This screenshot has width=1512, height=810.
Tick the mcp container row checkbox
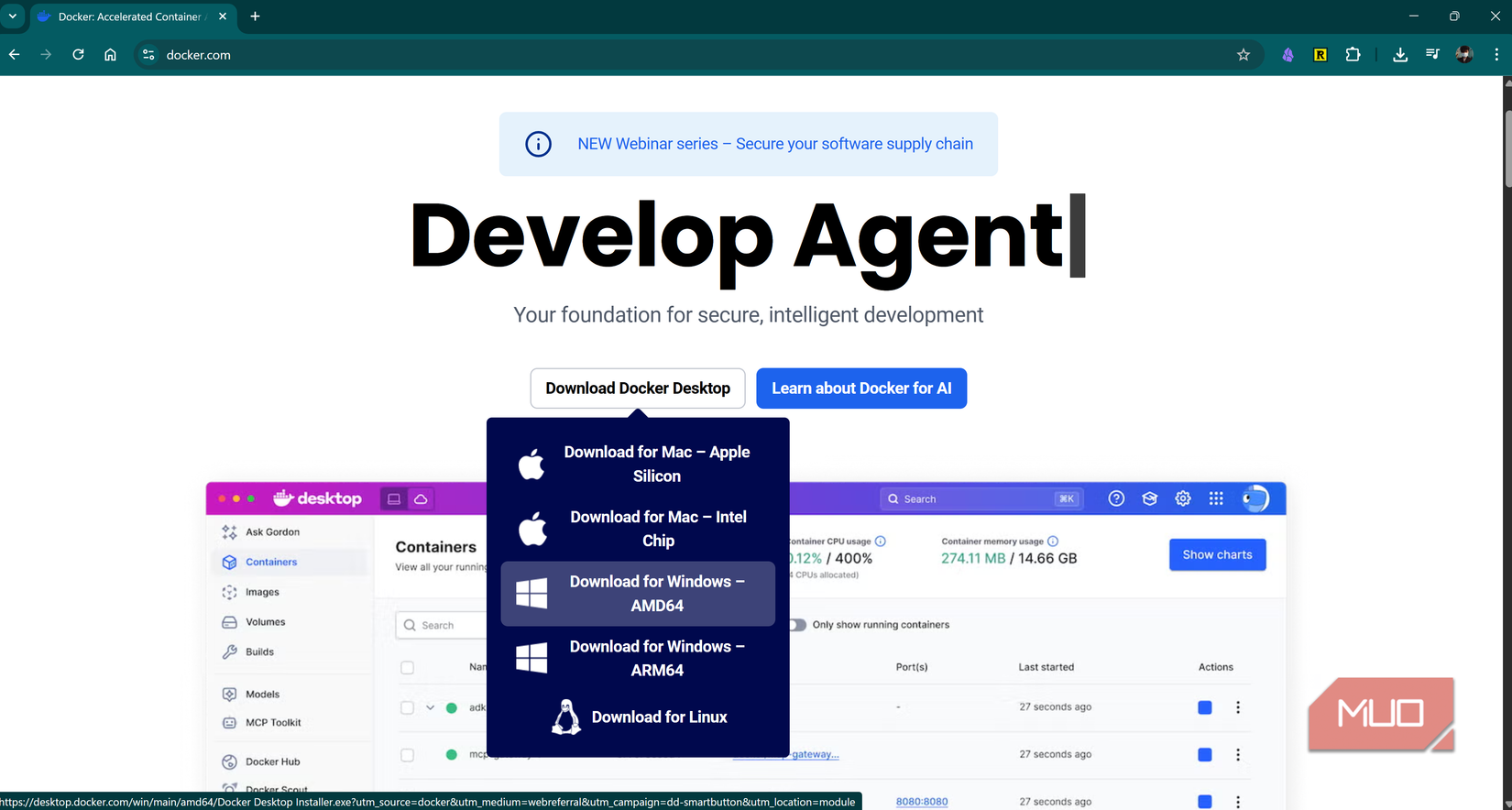pos(408,755)
